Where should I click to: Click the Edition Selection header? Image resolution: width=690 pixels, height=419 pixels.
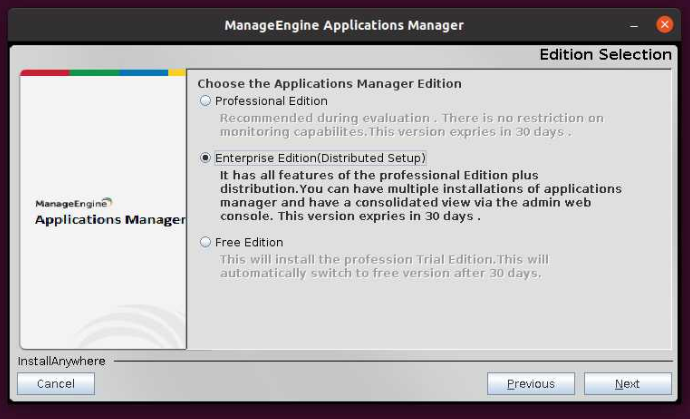[x=605, y=55]
